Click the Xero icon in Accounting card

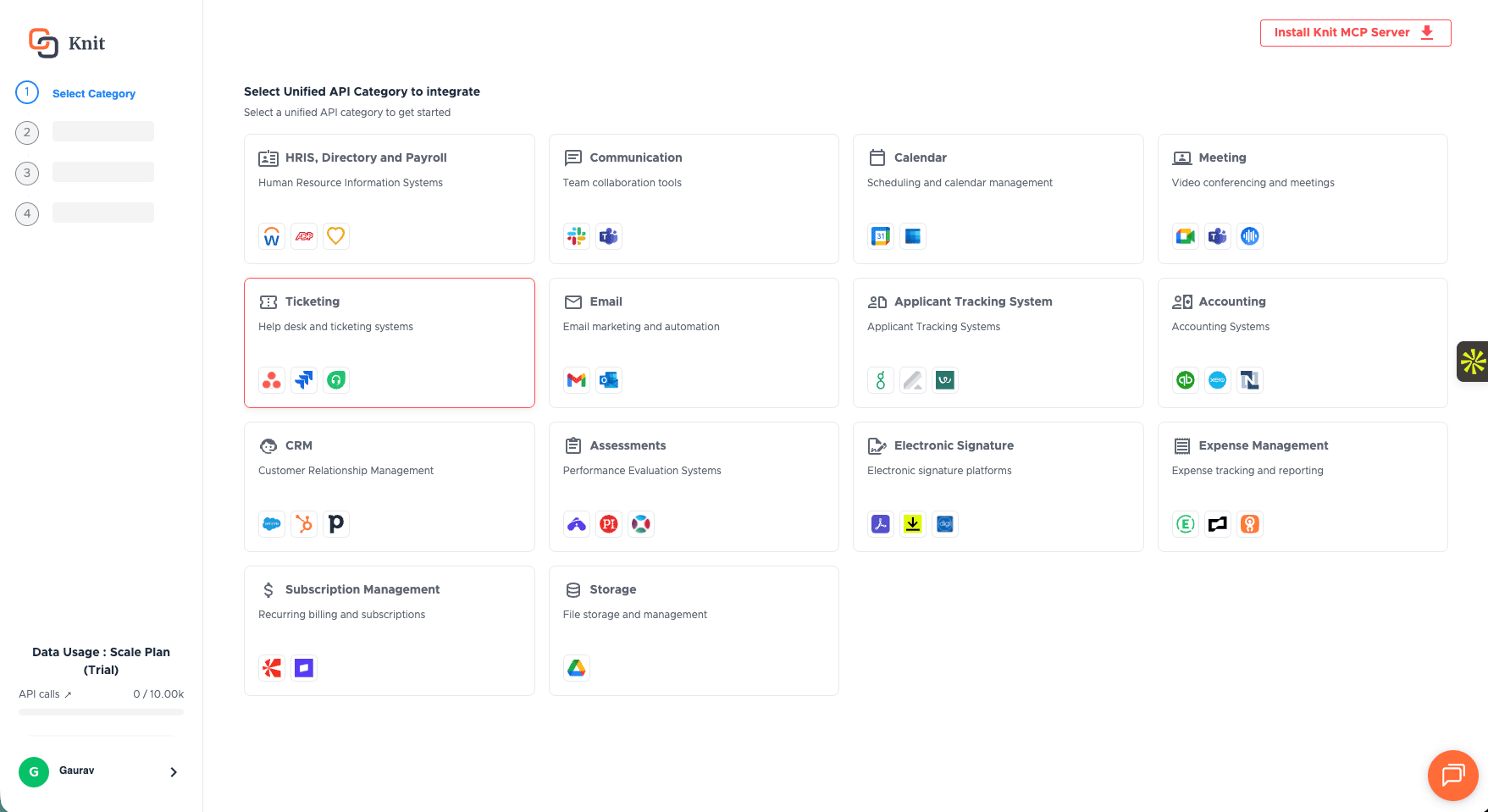click(1218, 380)
